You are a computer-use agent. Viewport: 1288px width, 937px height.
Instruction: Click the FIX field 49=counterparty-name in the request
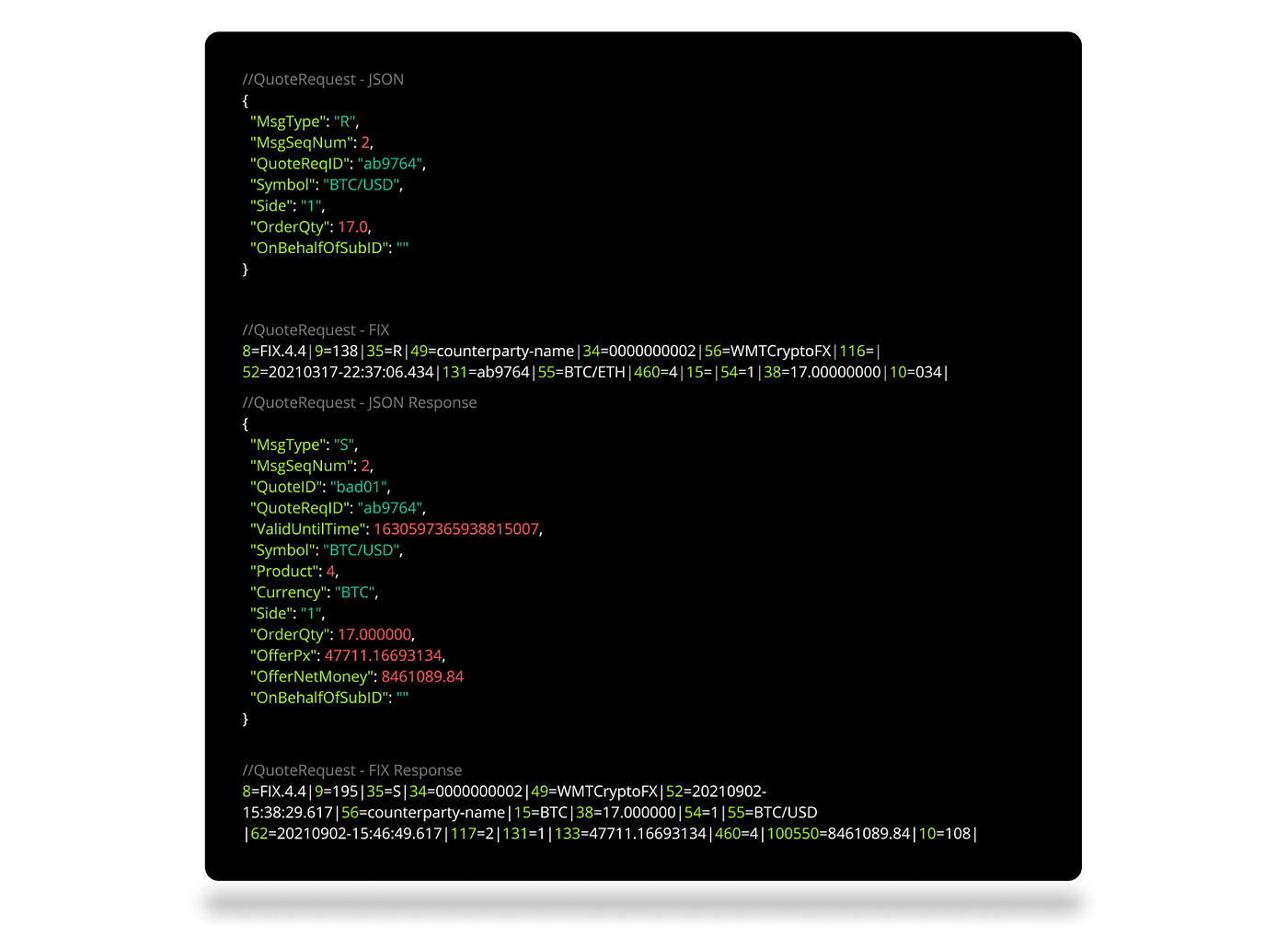pos(492,351)
